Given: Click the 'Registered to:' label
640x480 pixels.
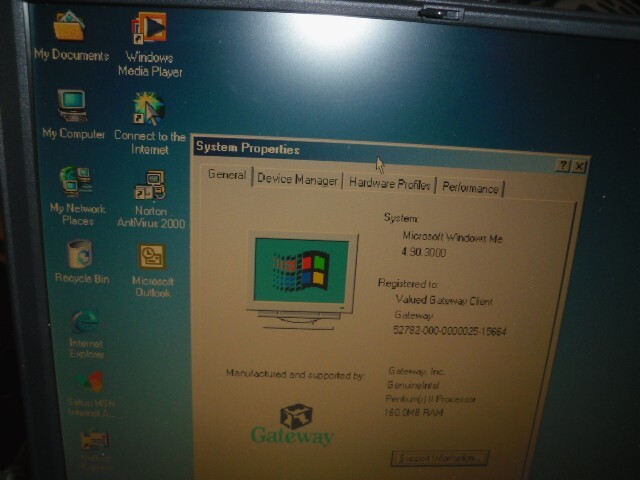Looking at the screenshot, I should point(408,283).
